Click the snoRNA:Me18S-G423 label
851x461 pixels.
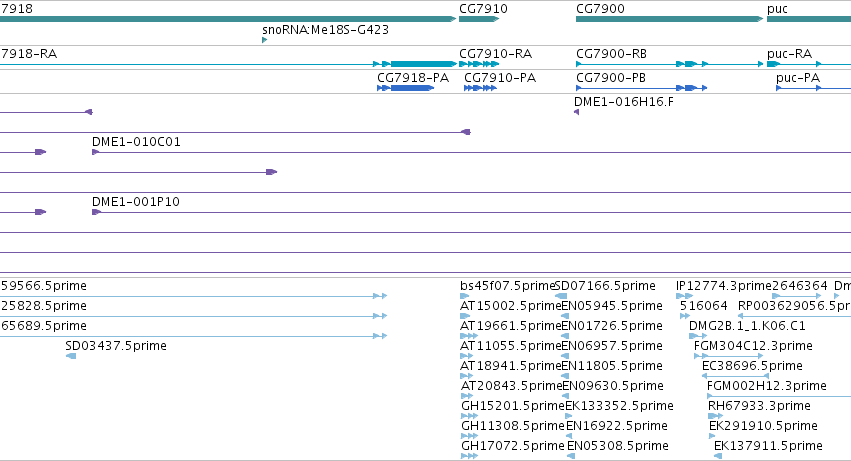click(325, 30)
